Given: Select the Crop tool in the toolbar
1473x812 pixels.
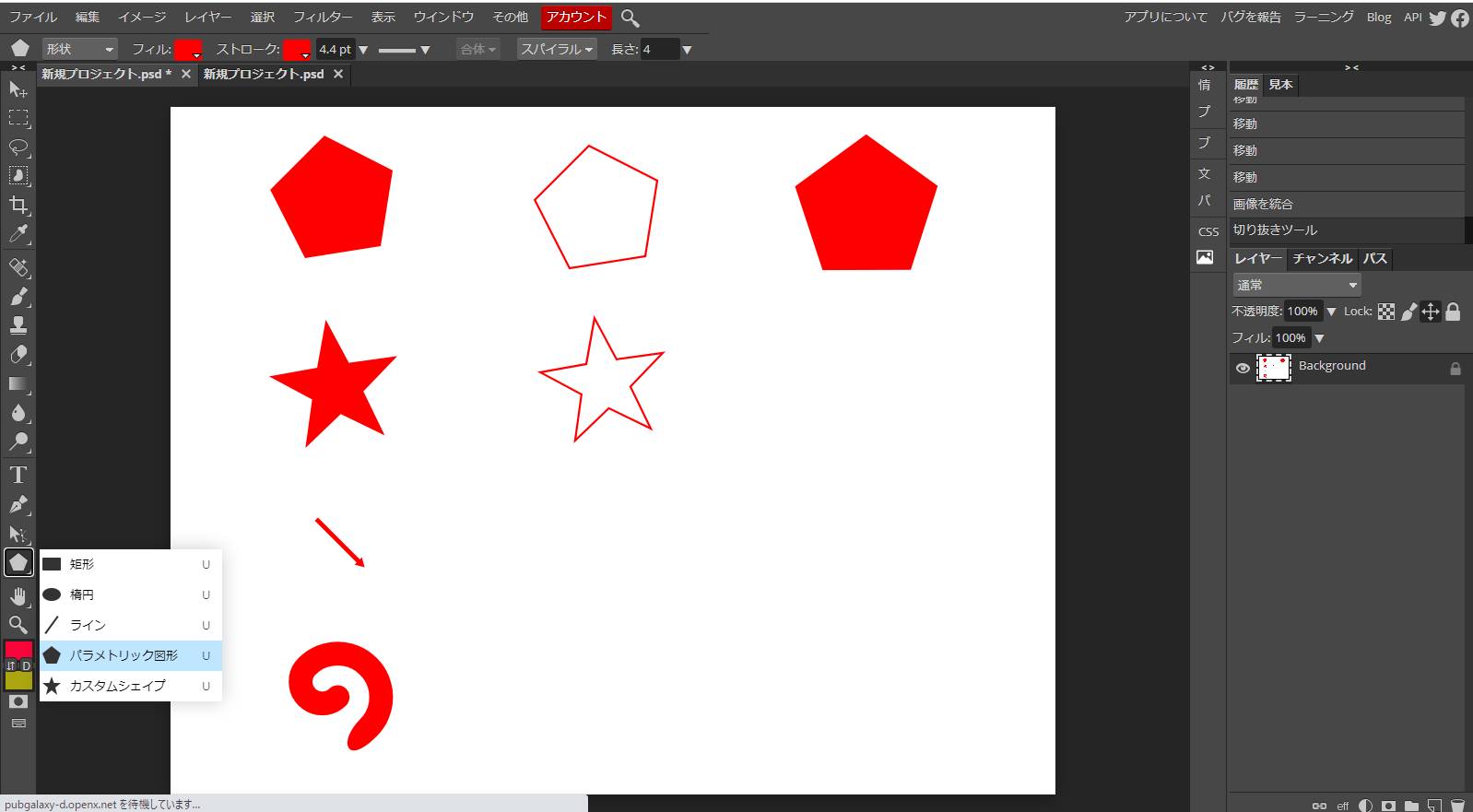Looking at the screenshot, I should tap(18, 205).
